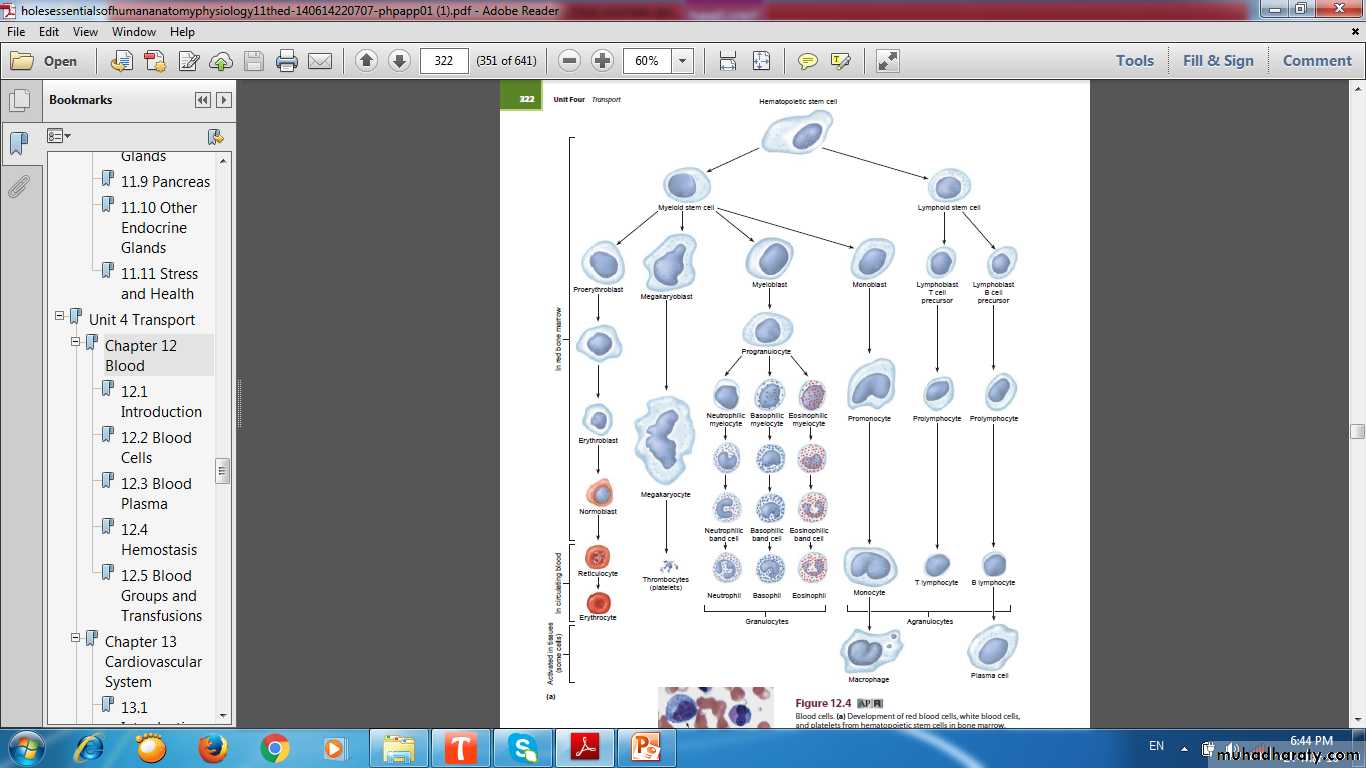The image size is (1366, 768).
Task: Open the Fill & Sign pane
Action: 1217,61
